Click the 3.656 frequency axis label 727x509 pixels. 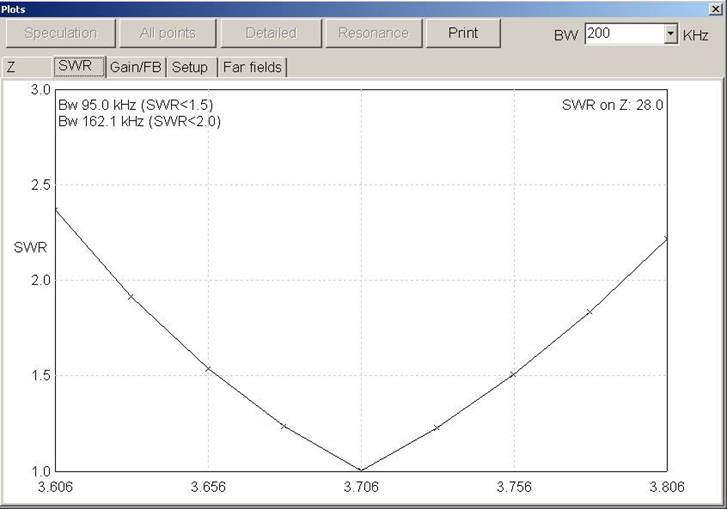[208, 487]
